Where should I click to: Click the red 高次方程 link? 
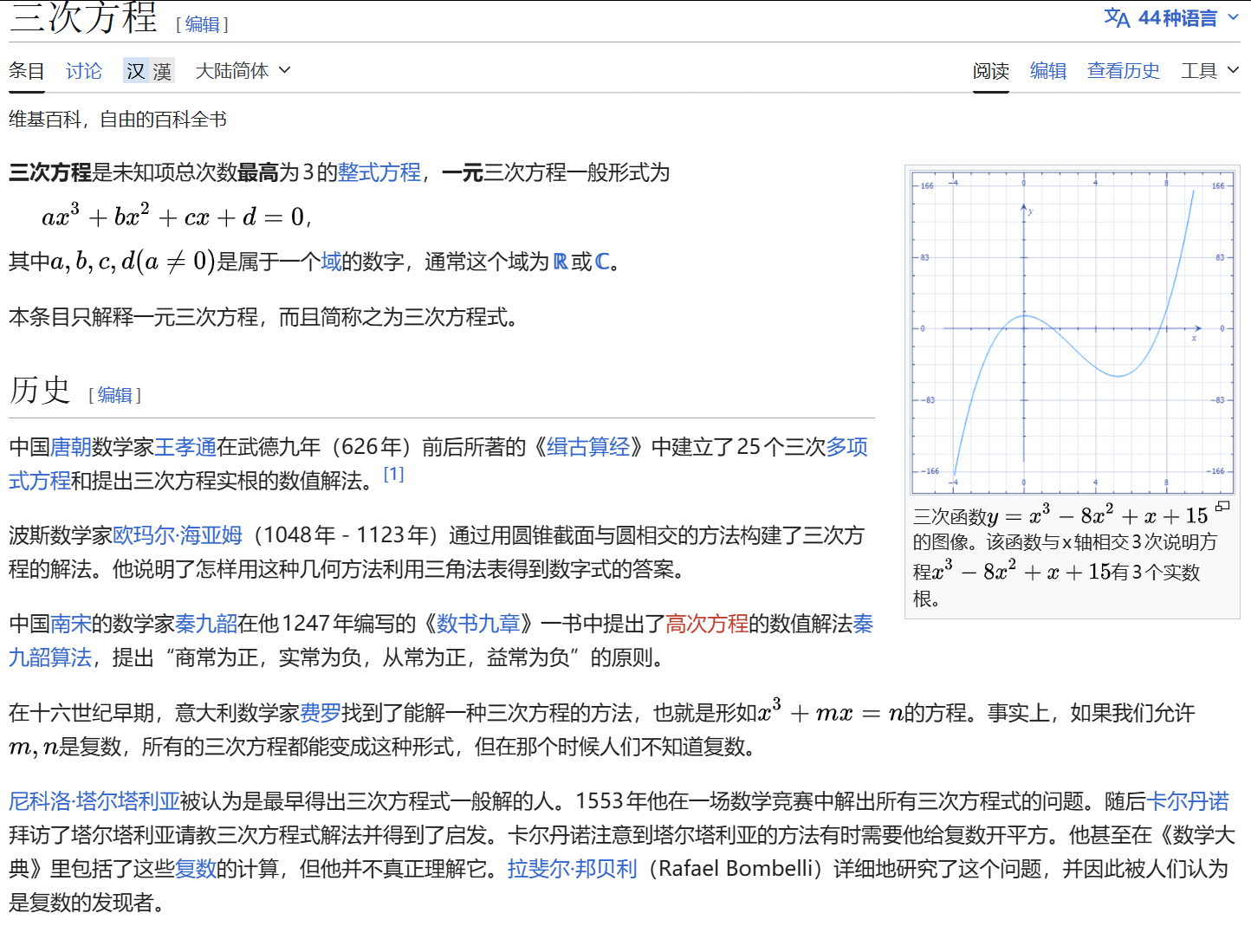(x=707, y=623)
